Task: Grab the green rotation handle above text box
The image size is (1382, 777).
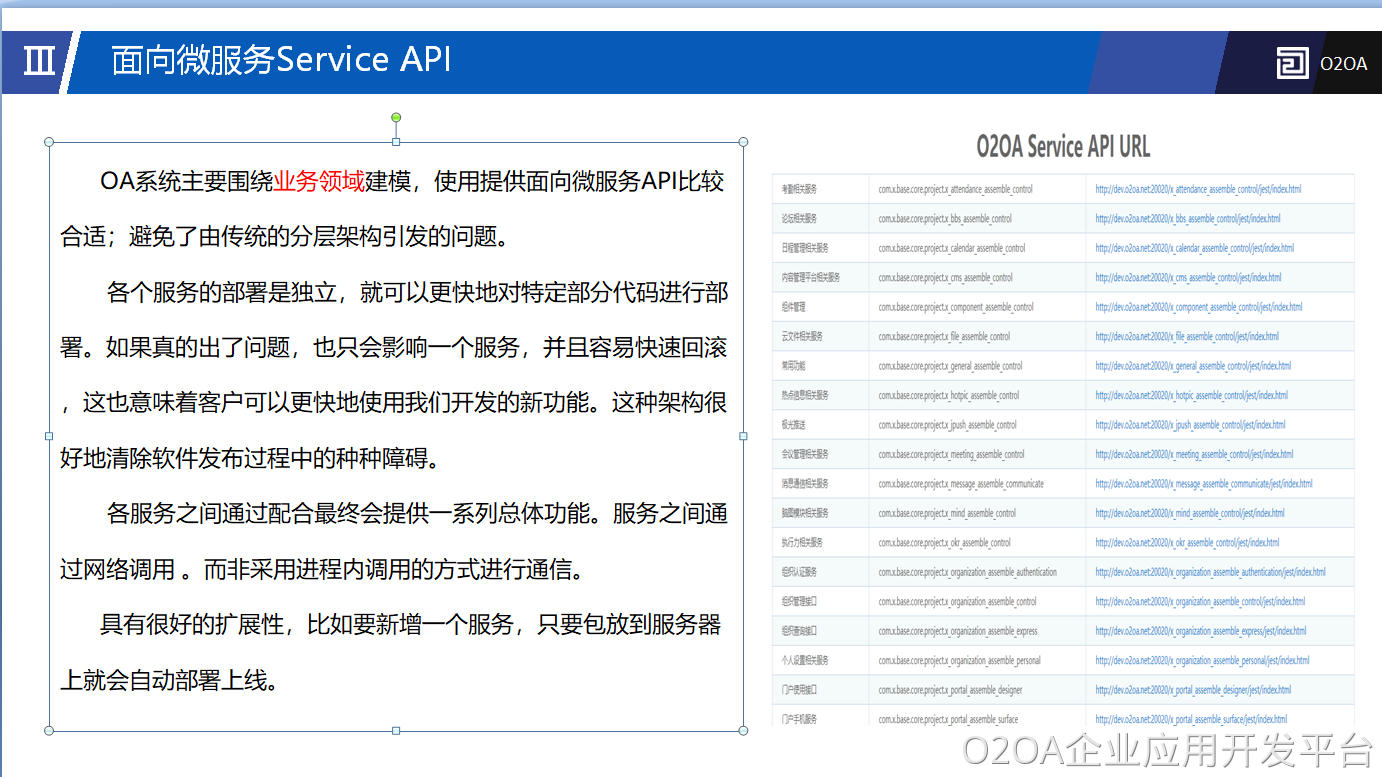Action: point(396,118)
